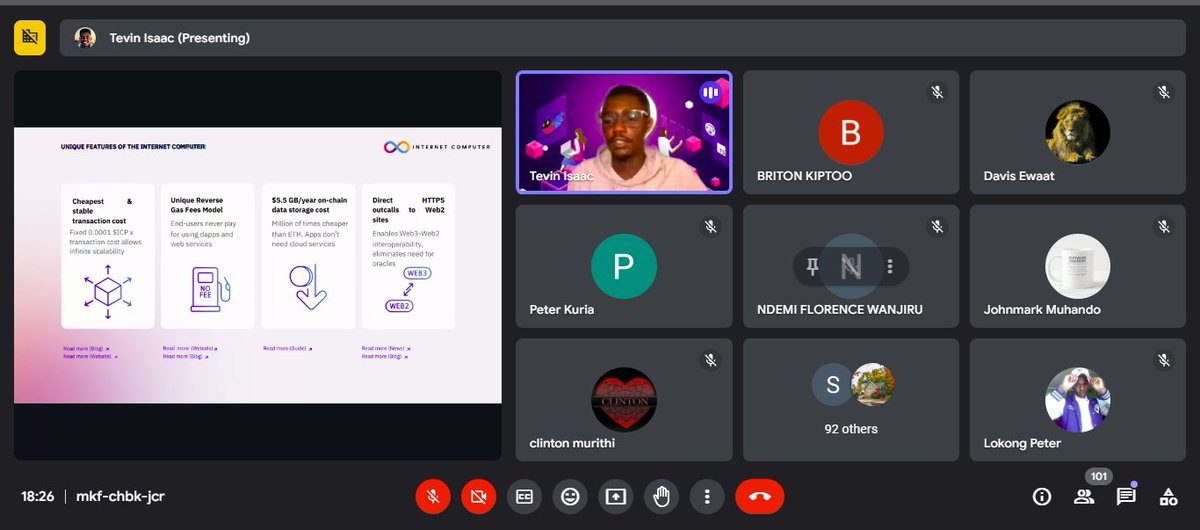
Task: Click the muted mic icon on Davis Ewaat's tile
Action: (1163, 92)
